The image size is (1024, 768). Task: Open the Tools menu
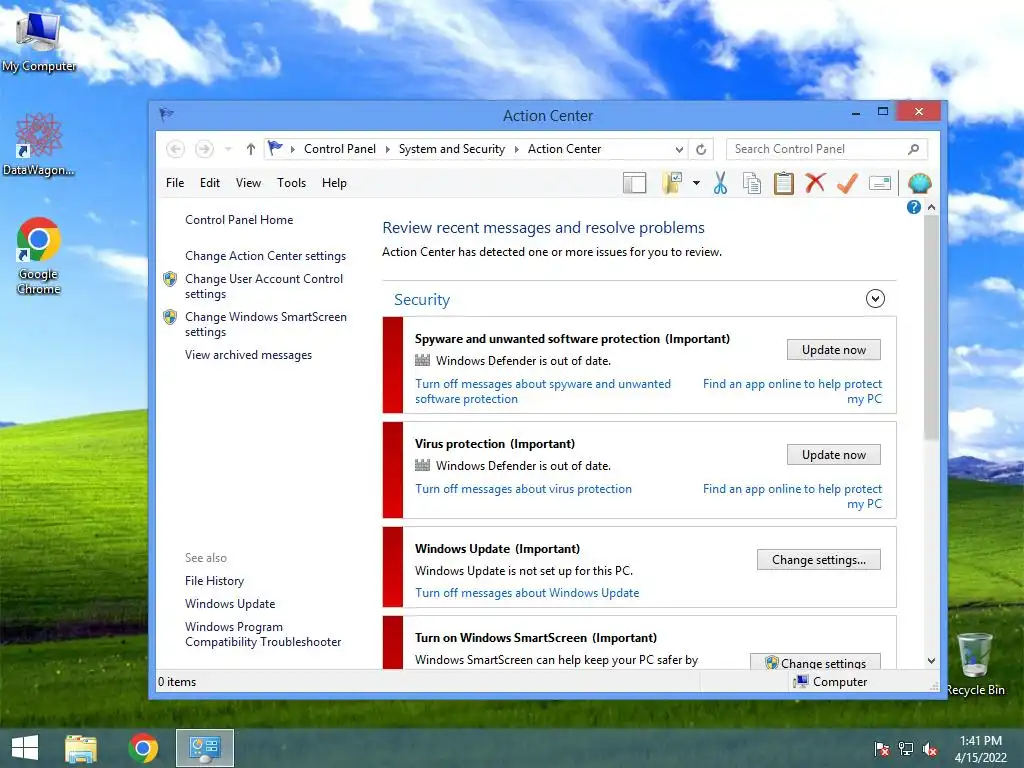(291, 183)
